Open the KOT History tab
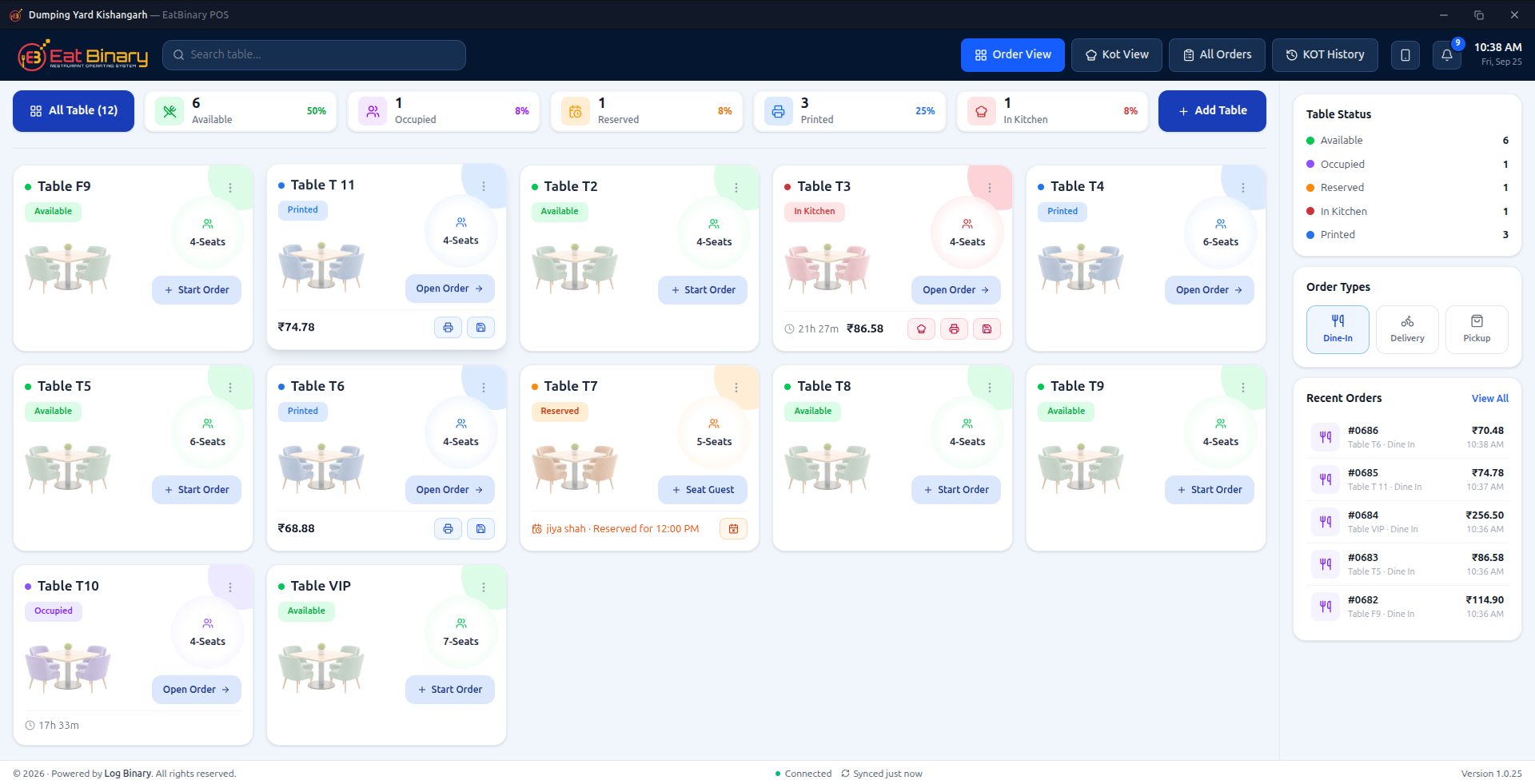1535x784 pixels. pos(1325,55)
